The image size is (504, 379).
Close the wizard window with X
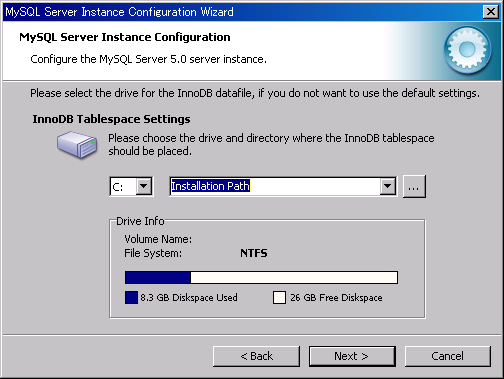pos(491,12)
